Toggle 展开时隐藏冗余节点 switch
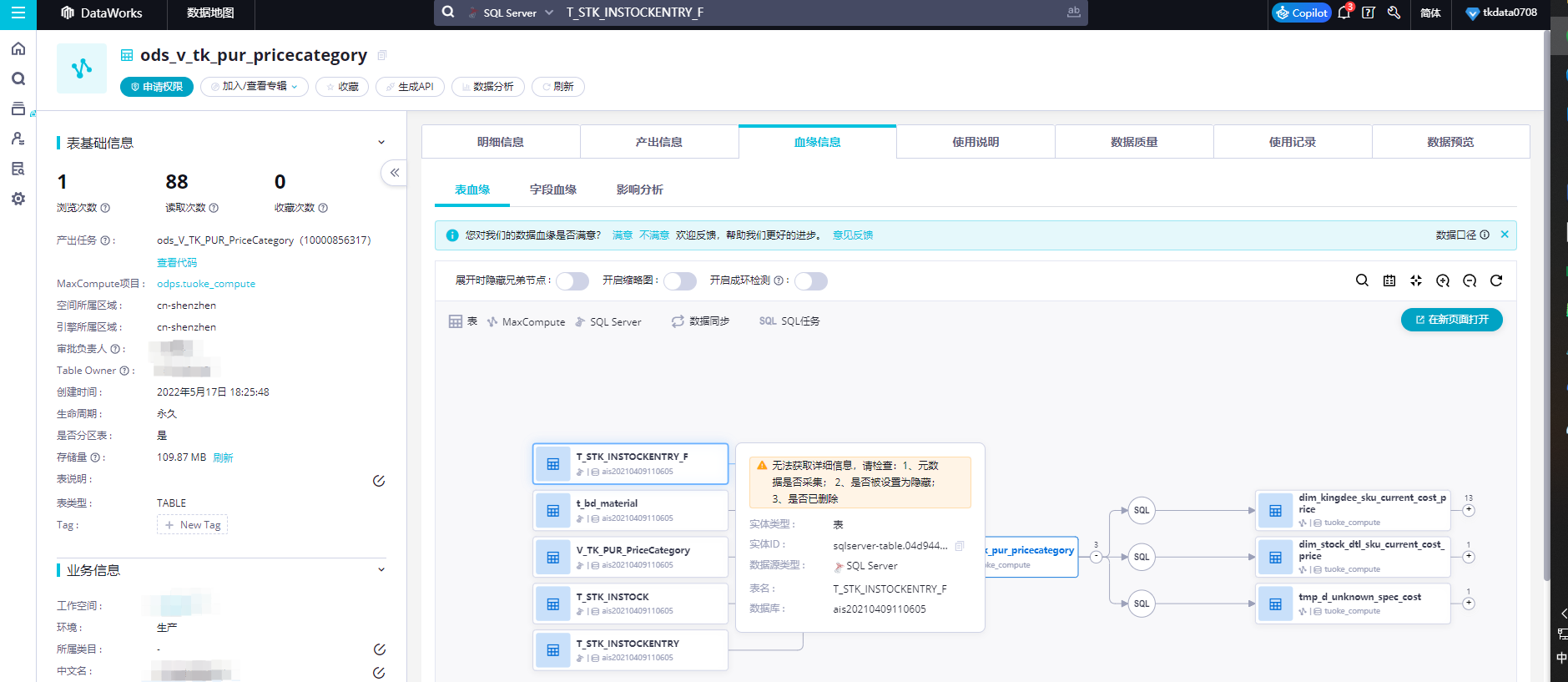Screen dimensions: 1568x682 572,280
